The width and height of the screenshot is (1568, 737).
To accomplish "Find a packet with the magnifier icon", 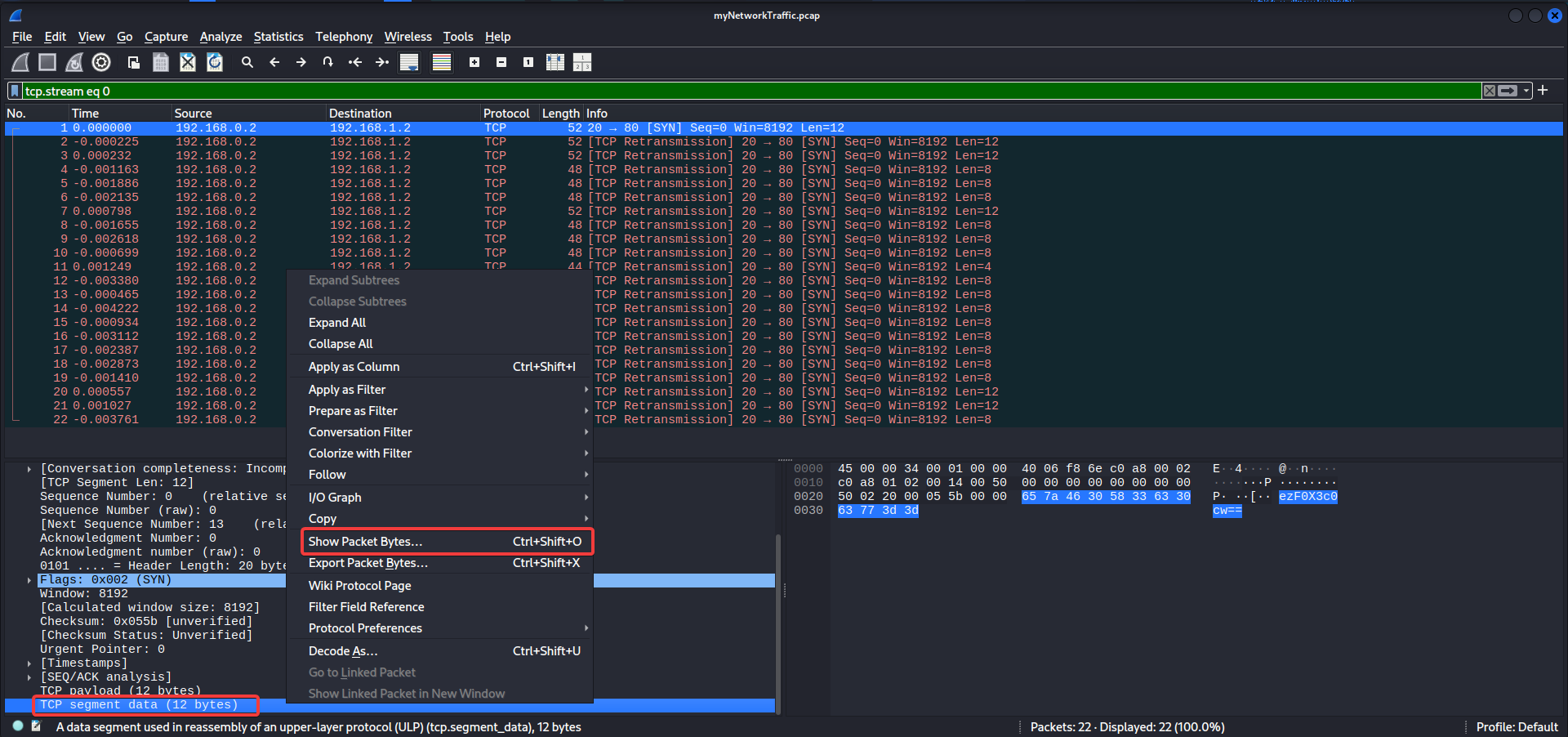I will (x=247, y=62).
